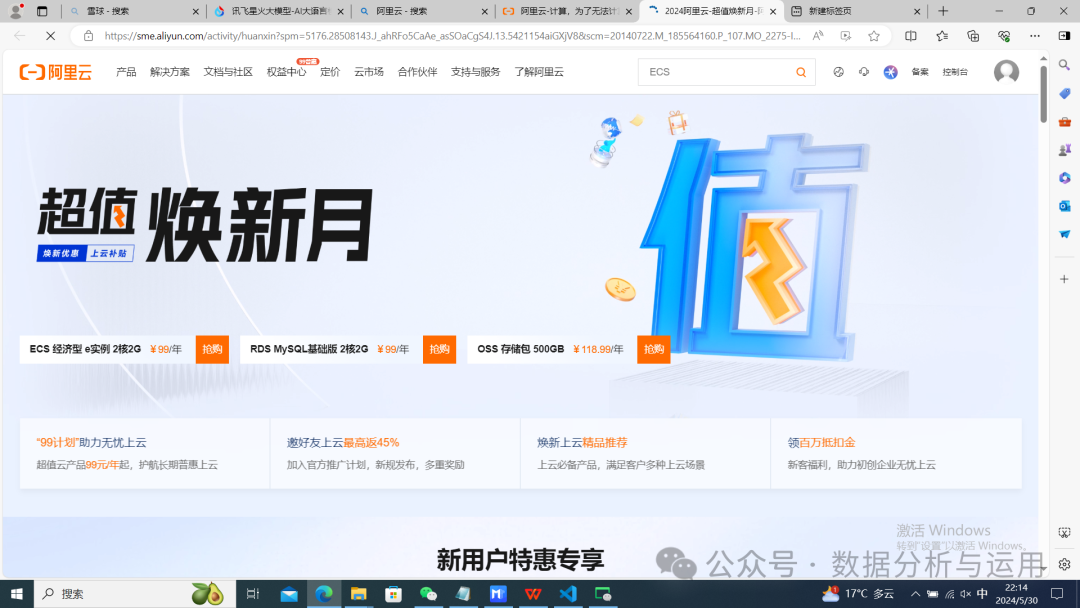Screen dimensions: 1080x608
Task: Click 抢购 for RDS MySQL基础版
Action: pos(439,349)
